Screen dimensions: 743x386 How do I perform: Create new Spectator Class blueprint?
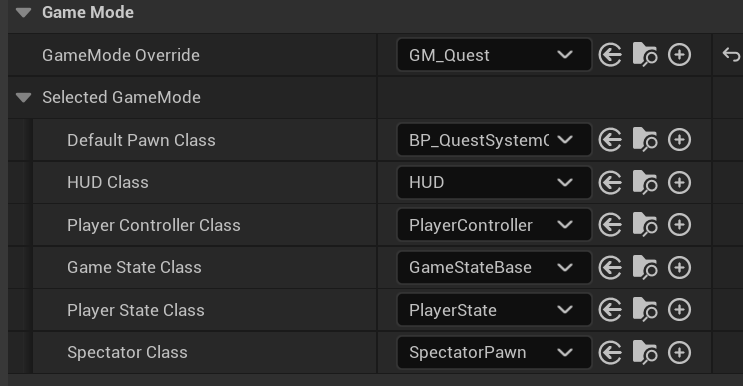680,352
